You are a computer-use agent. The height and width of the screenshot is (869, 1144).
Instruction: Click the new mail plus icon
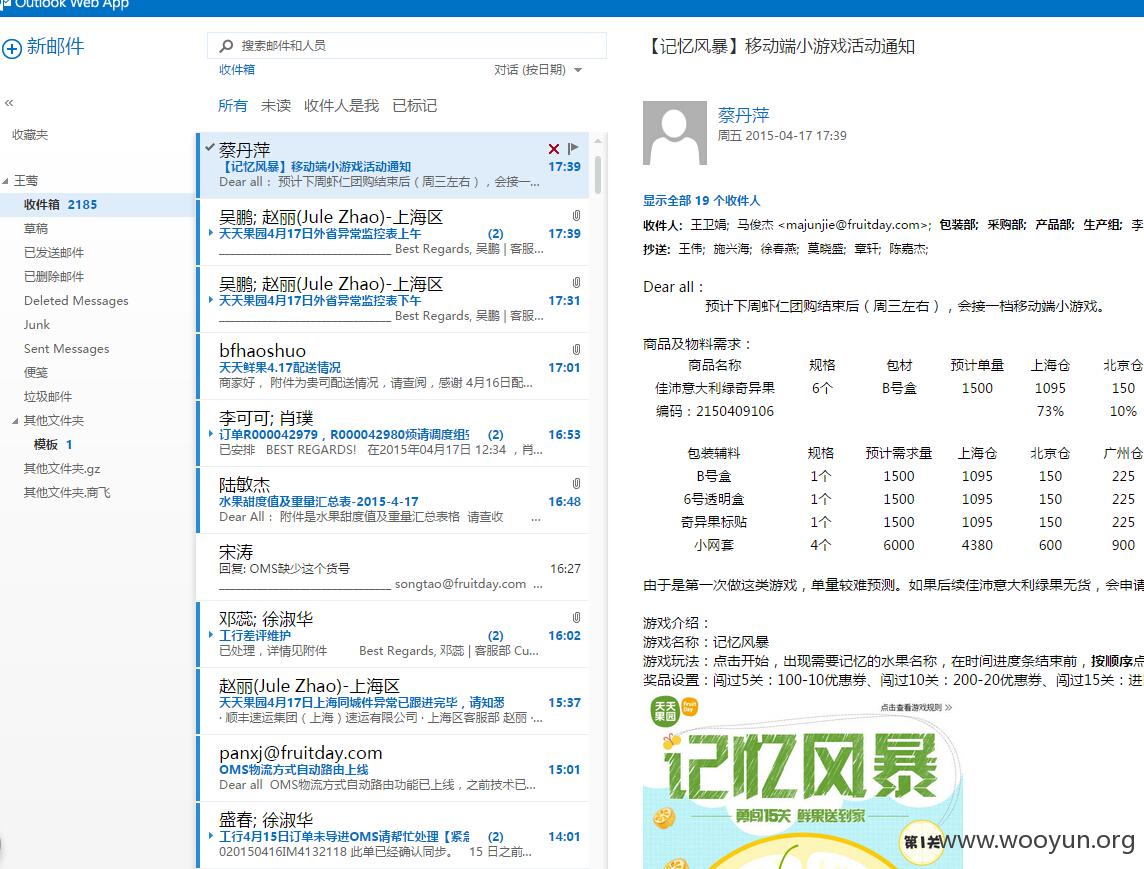(12, 48)
